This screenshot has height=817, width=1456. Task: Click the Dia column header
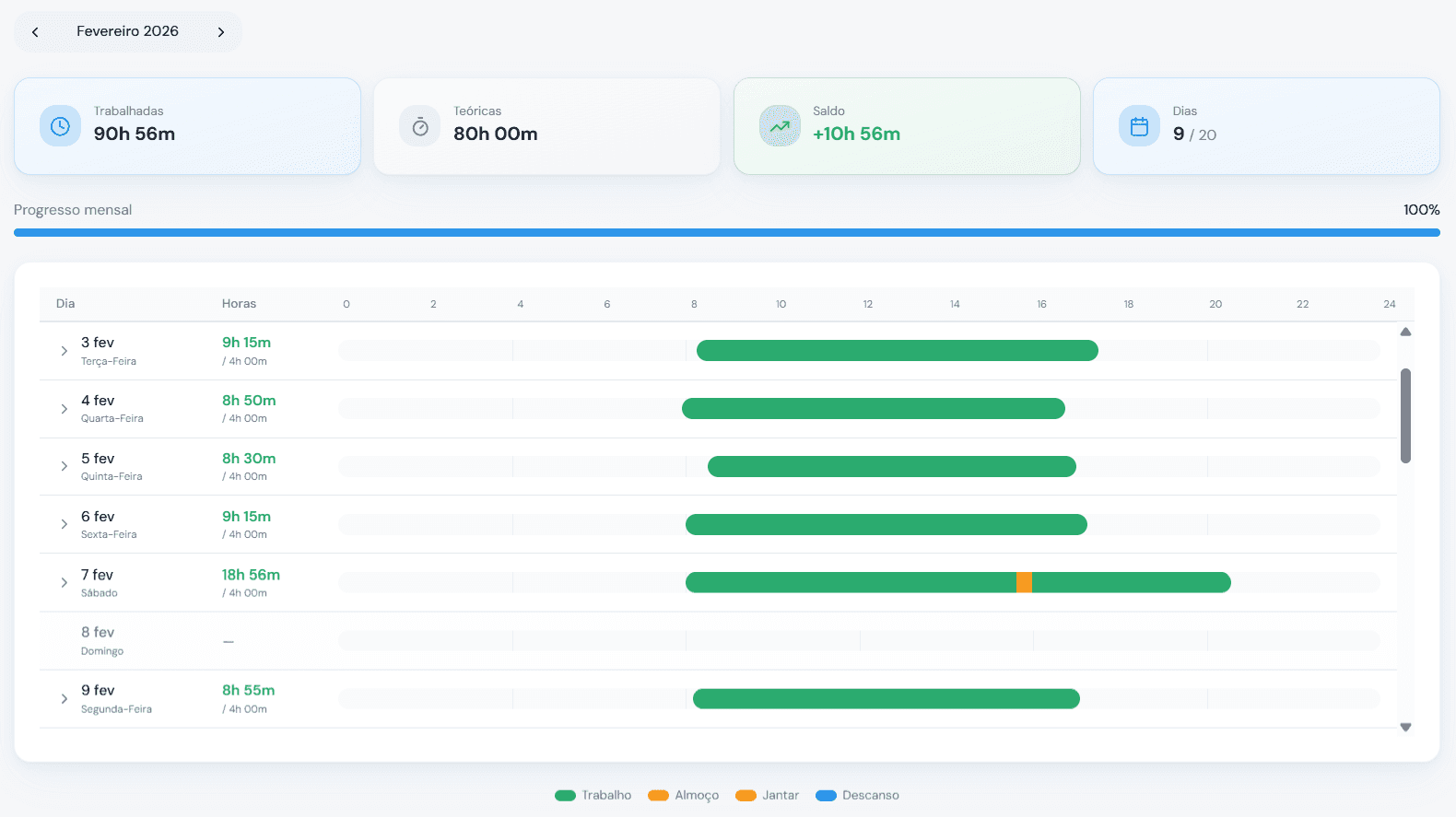(65, 303)
